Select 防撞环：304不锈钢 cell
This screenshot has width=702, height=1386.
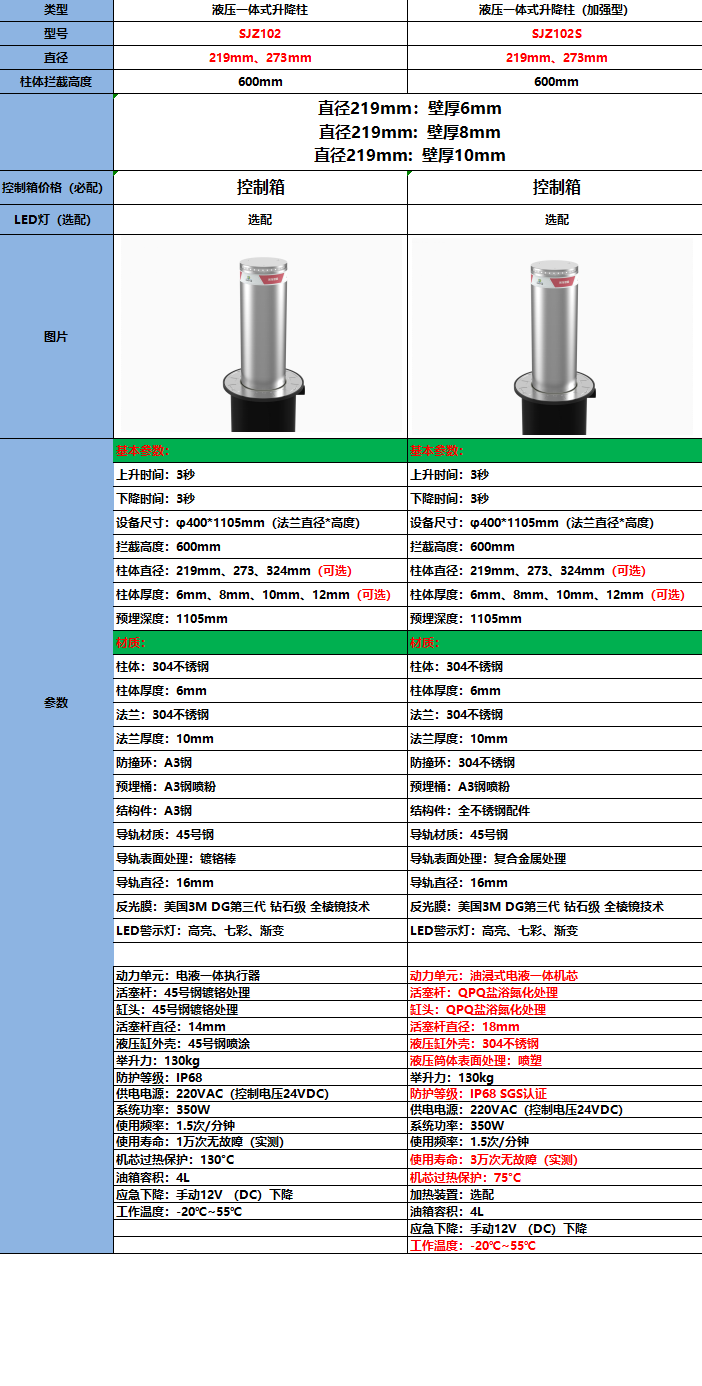click(556, 762)
